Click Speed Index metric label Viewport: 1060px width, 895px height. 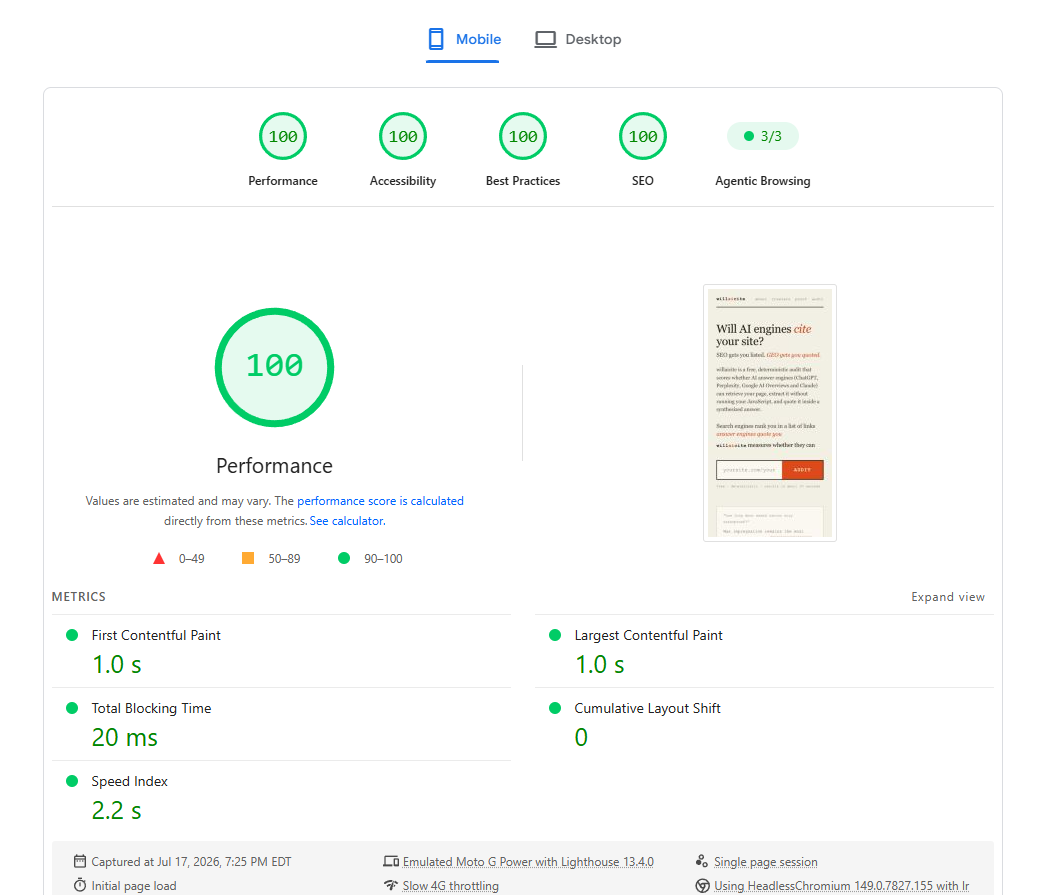130,781
